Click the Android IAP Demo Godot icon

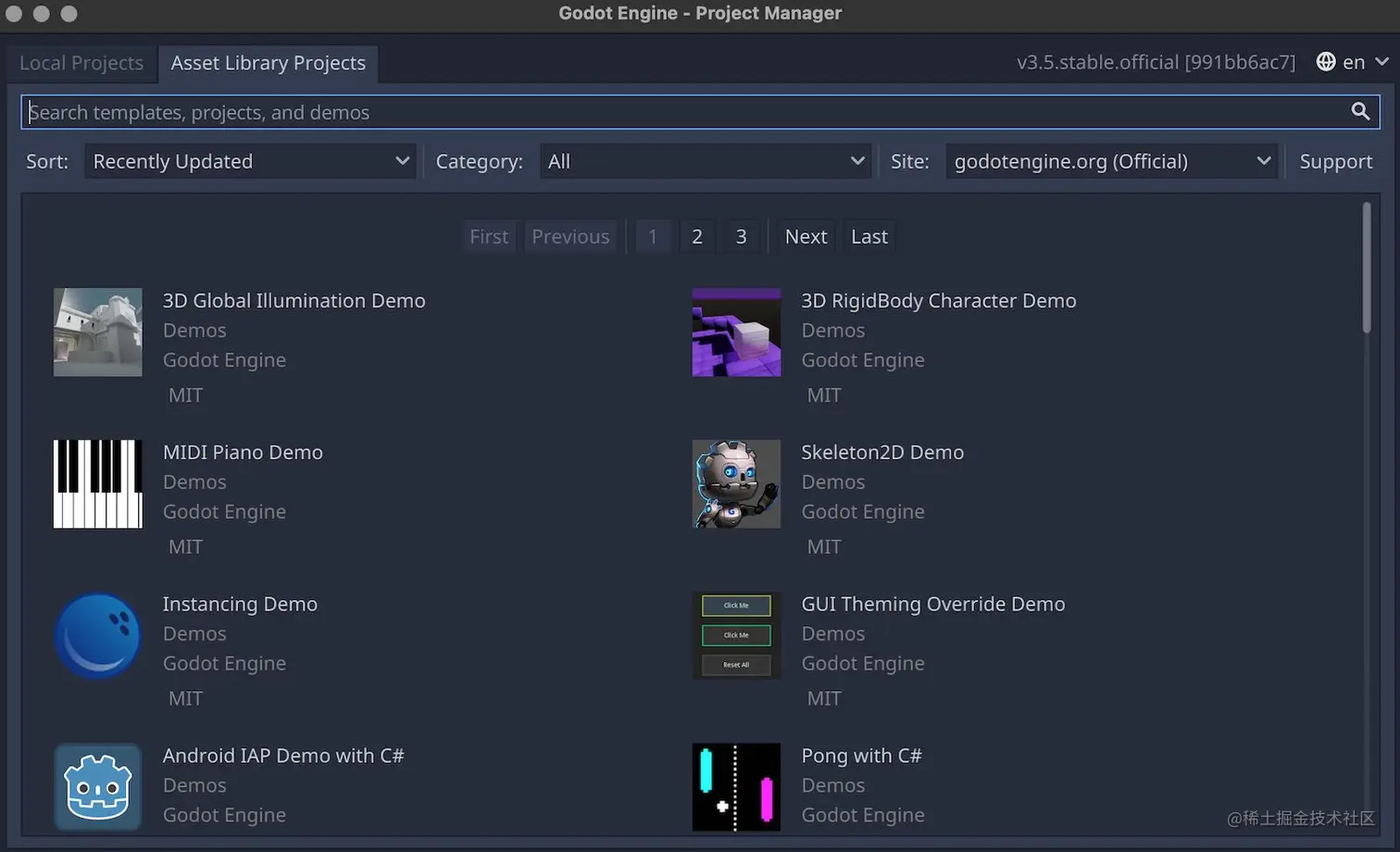pyautogui.click(x=98, y=787)
